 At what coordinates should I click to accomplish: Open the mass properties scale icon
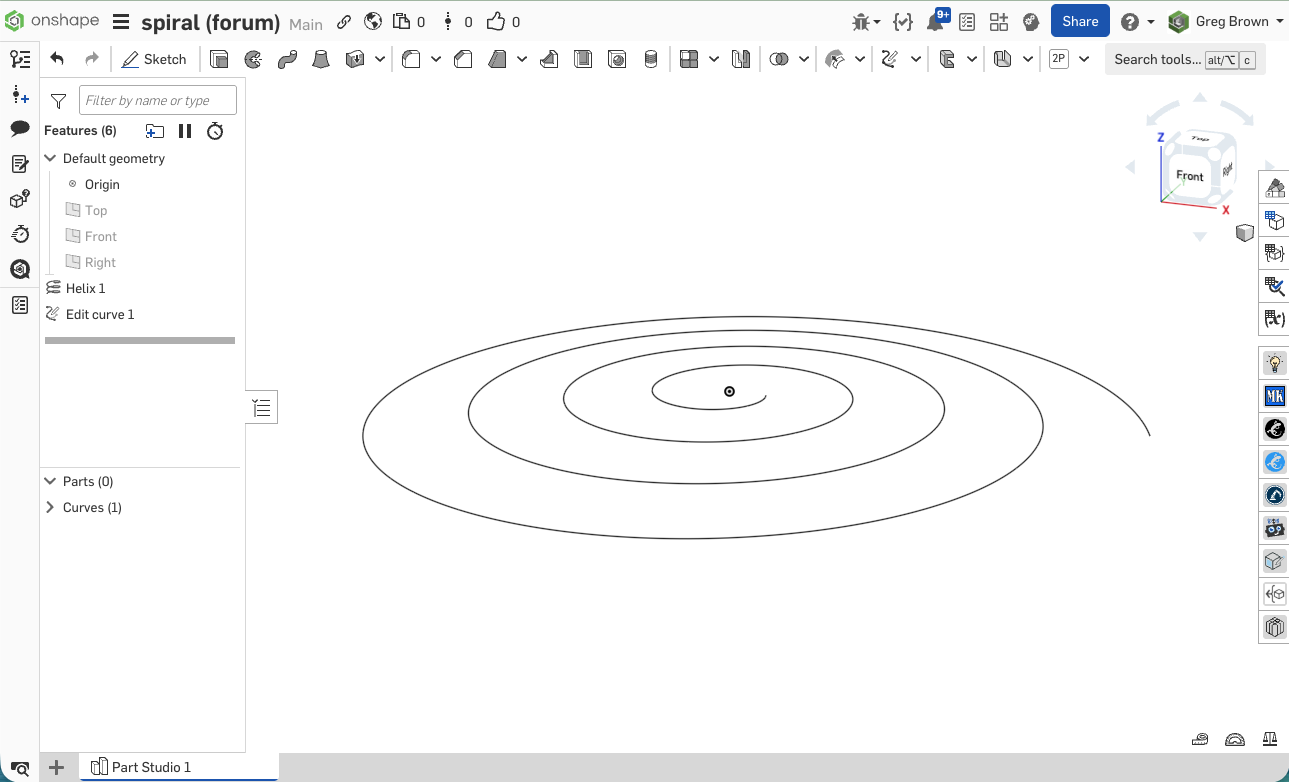1270,740
